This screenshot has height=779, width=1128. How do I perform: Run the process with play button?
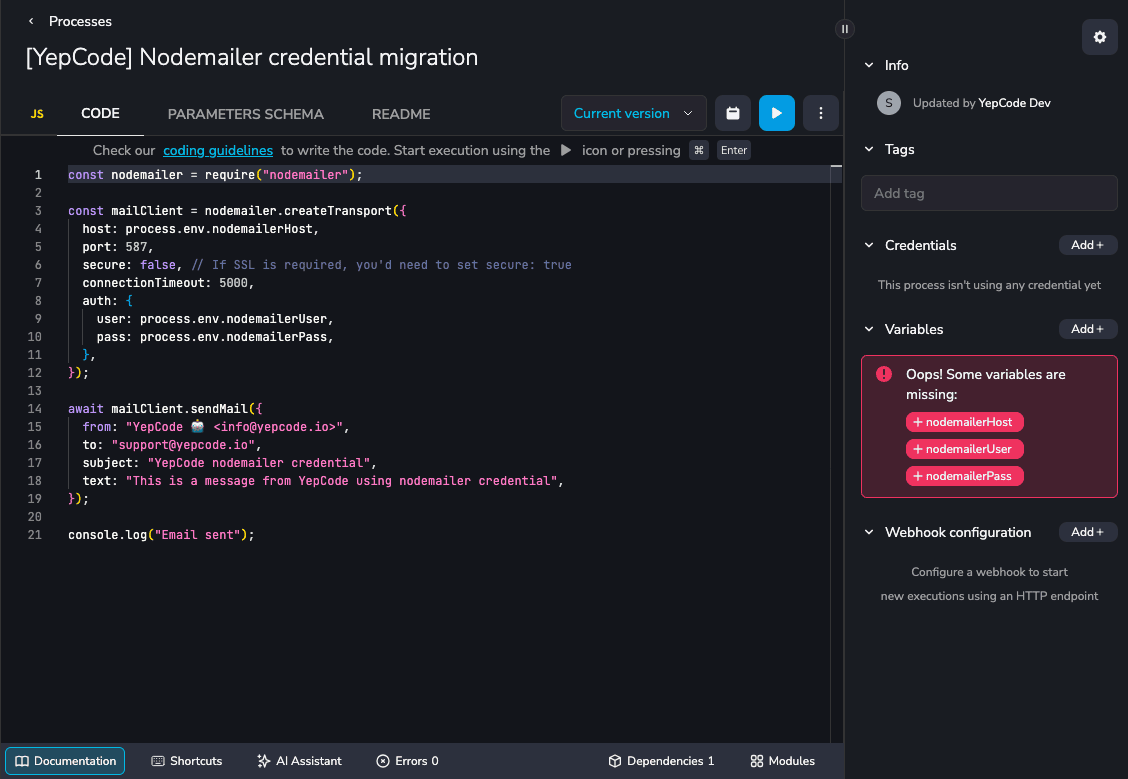776,113
